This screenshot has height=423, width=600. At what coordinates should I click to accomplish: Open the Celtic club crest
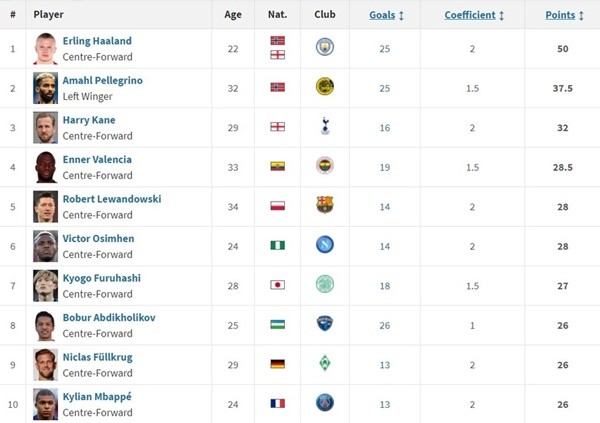324,284
